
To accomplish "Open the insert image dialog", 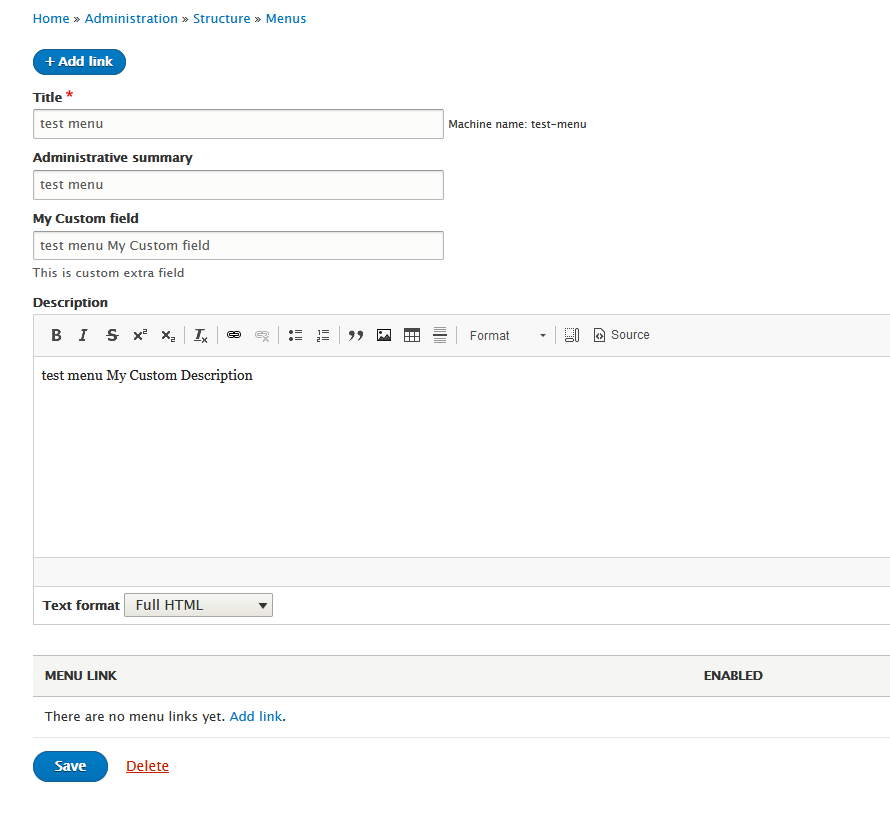I will [x=384, y=336].
